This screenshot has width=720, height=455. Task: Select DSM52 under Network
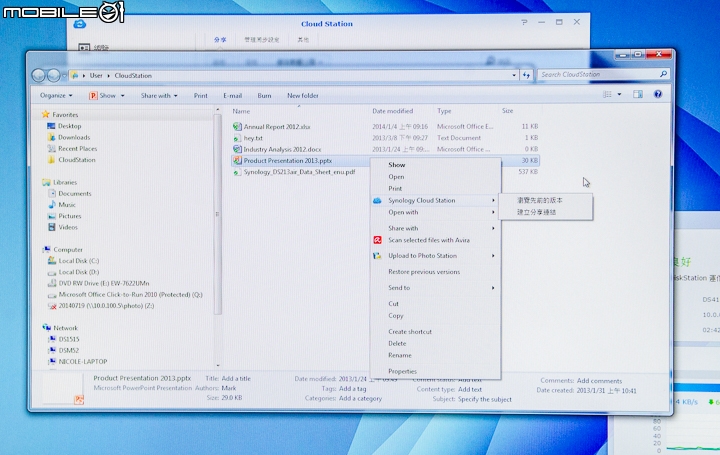[69, 350]
